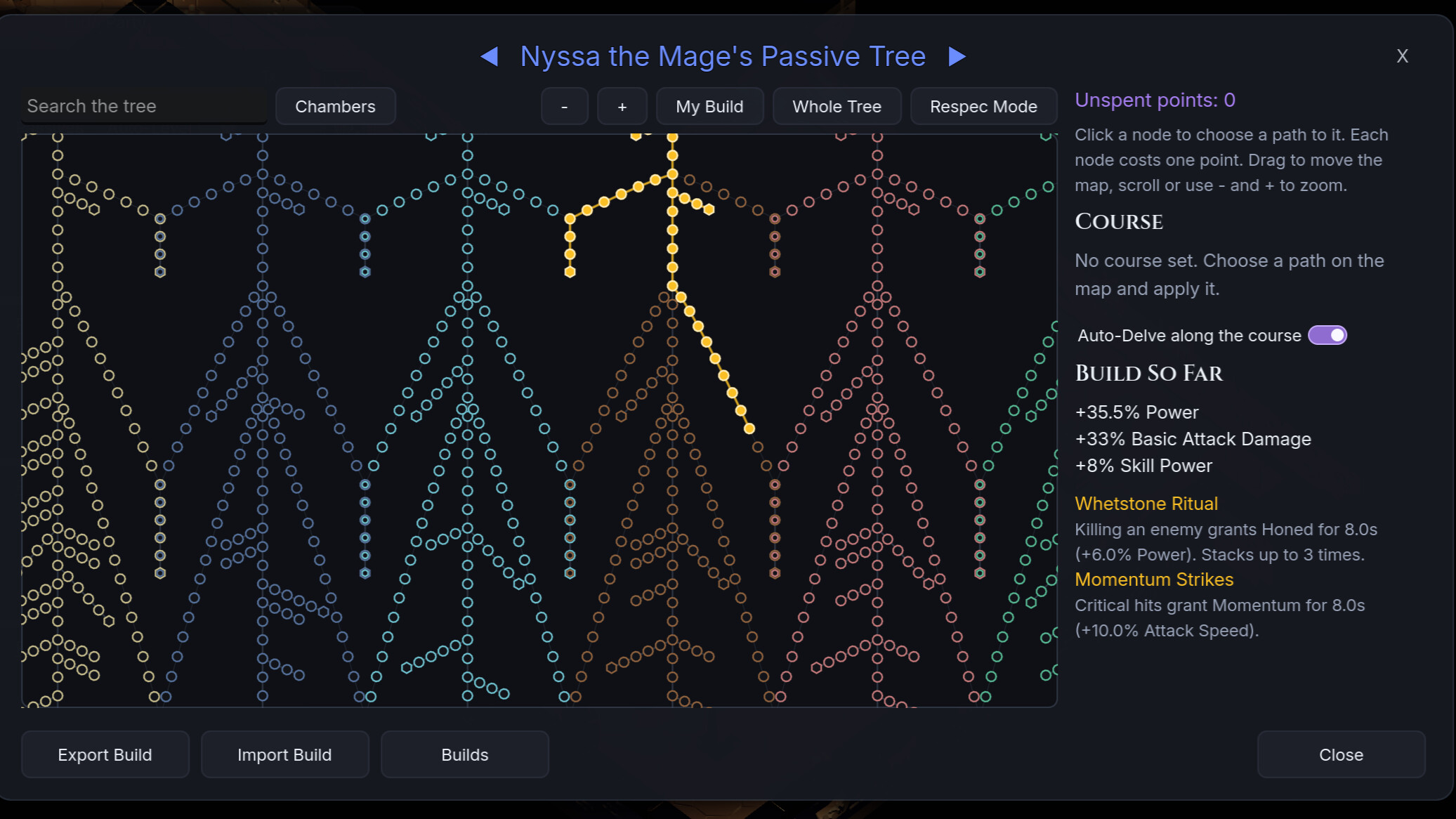Image resolution: width=1456 pixels, height=819 pixels.
Task: Select the 'Momentum Strikes' heading
Action: [x=1154, y=579]
